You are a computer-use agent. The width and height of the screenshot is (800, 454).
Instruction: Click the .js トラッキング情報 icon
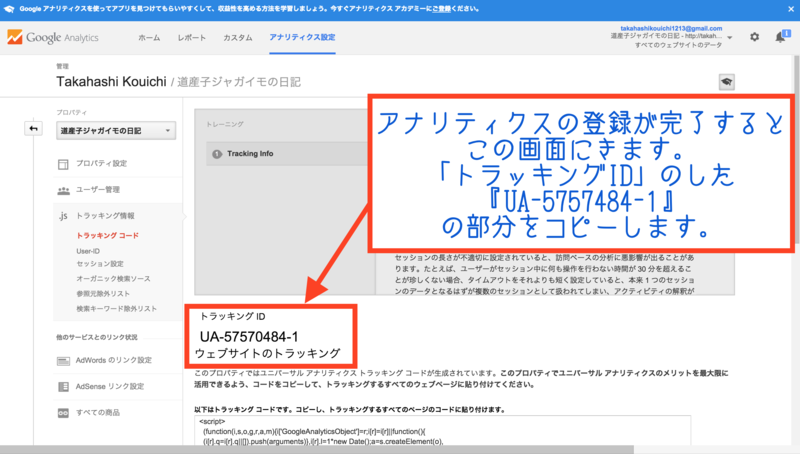[63, 216]
